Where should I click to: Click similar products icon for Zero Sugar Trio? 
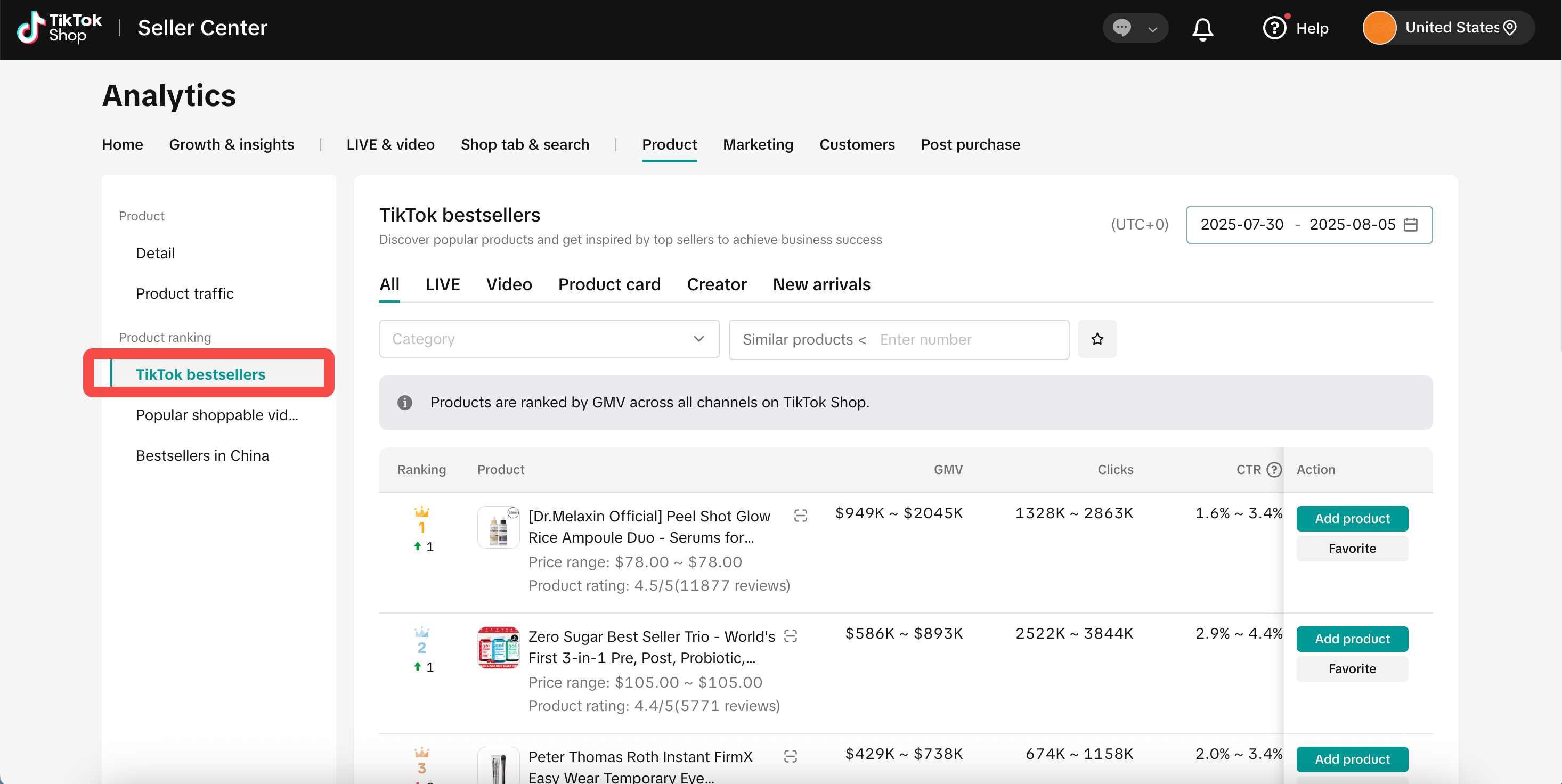(x=790, y=636)
